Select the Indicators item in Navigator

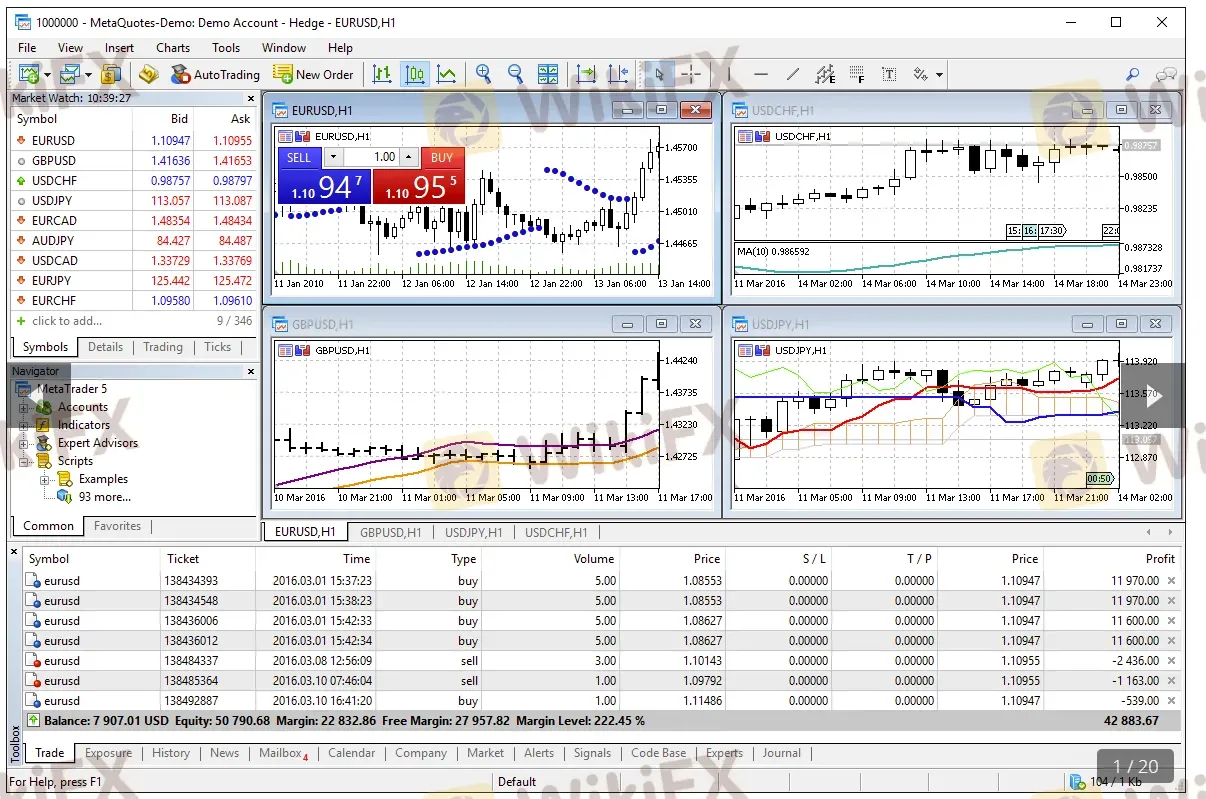pos(84,425)
